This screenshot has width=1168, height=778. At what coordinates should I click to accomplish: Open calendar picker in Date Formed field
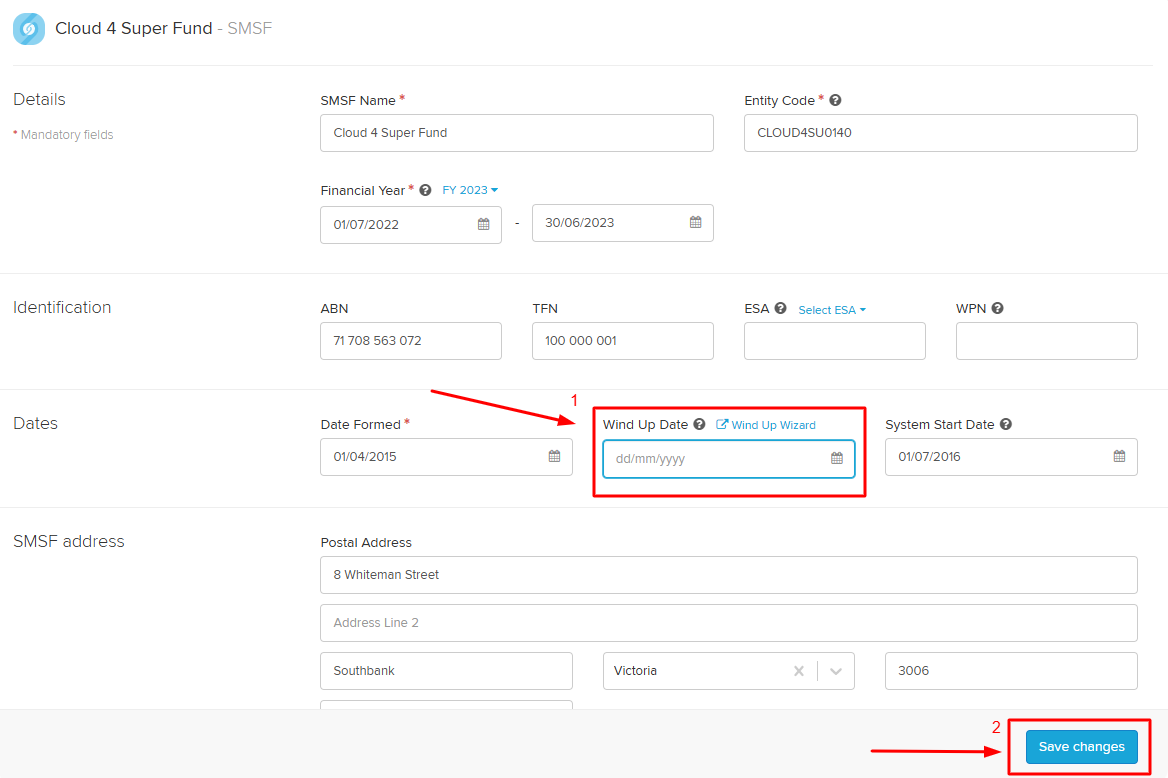click(x=554, y=457)
